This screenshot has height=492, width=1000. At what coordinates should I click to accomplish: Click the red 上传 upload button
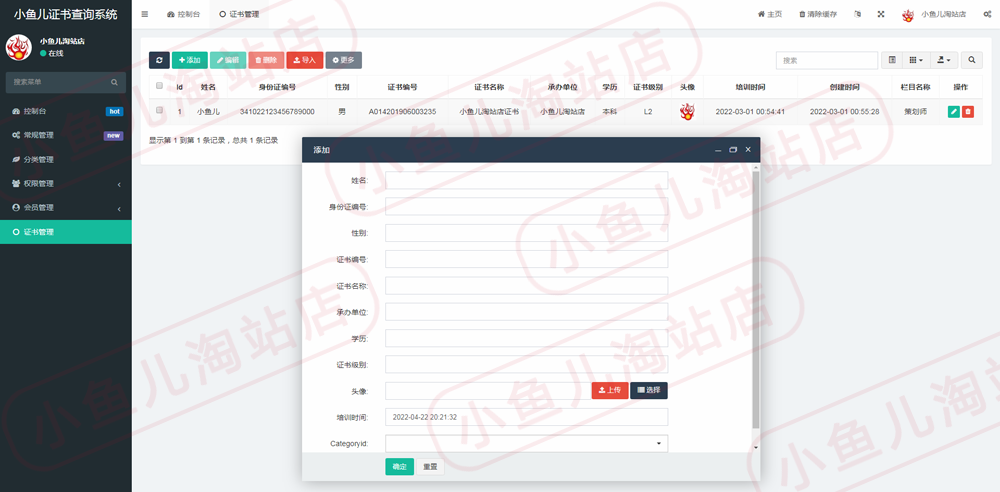pyautogui.click(x=610, y=391)
